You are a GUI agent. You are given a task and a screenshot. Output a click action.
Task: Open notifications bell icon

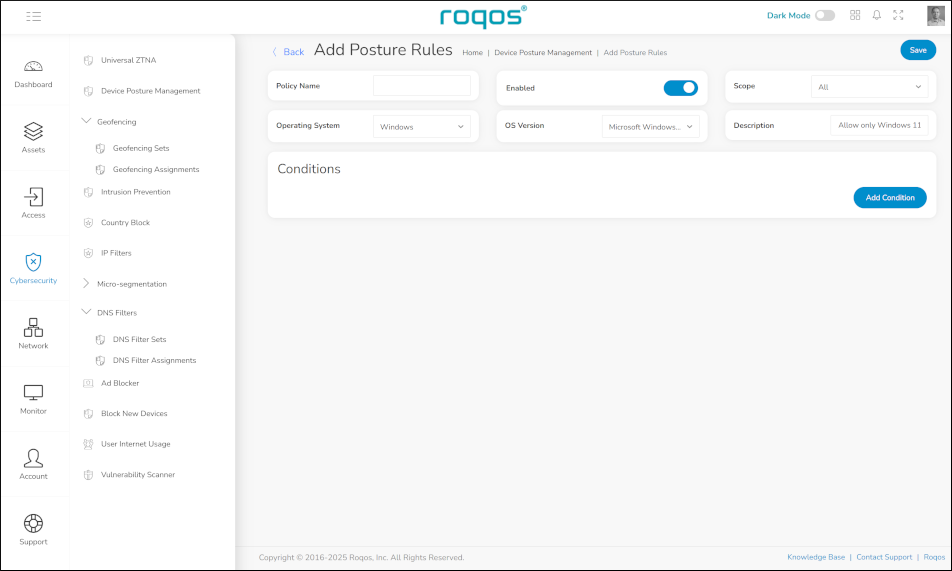tap(877, 16)
